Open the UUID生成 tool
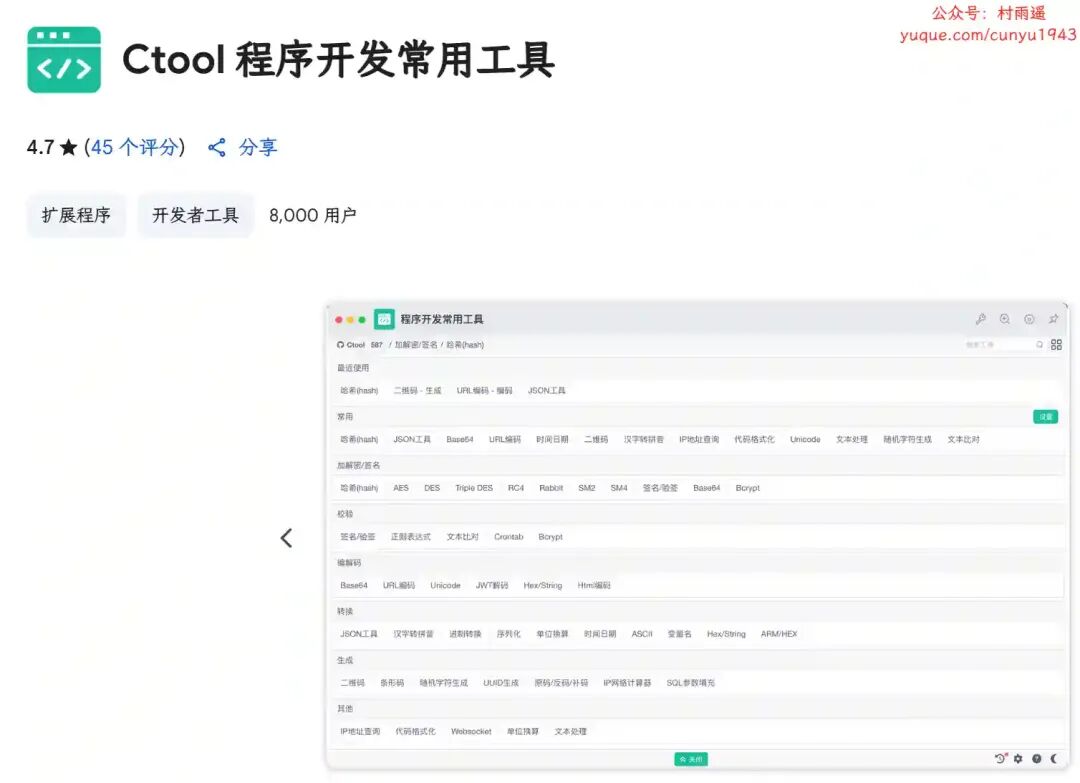 pos(501,683)
